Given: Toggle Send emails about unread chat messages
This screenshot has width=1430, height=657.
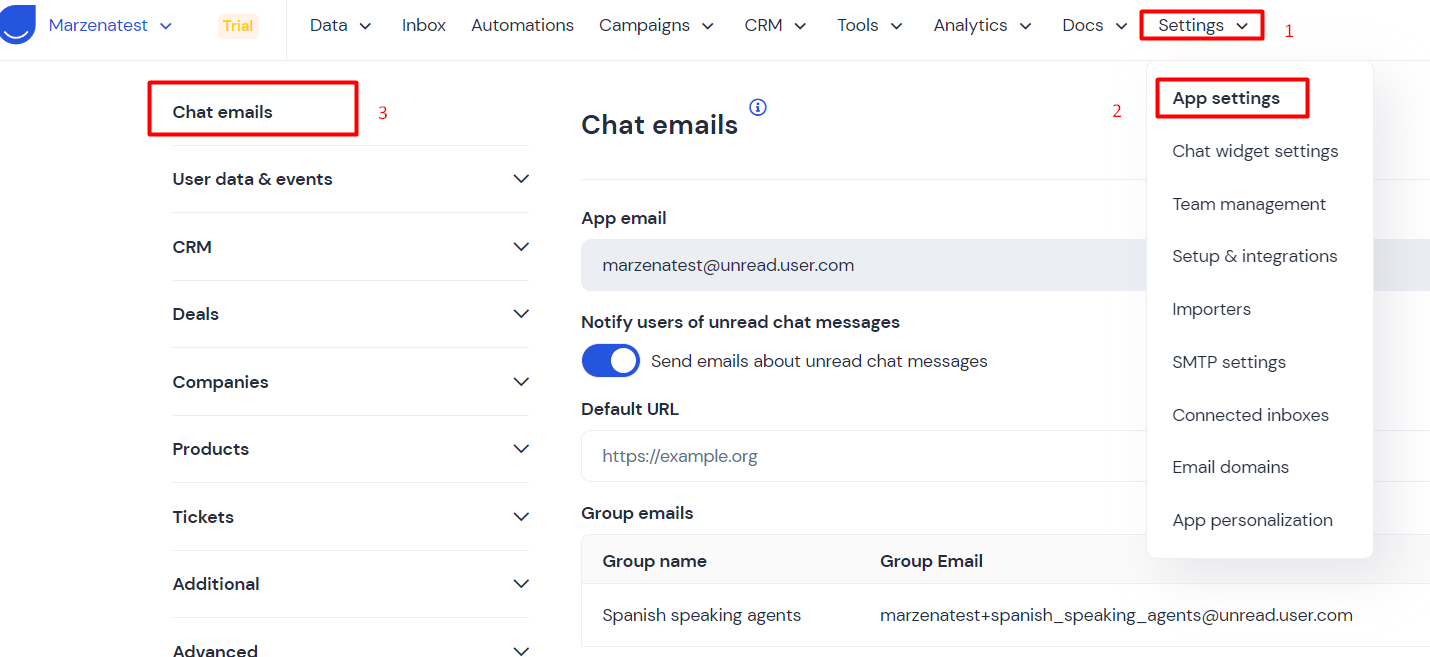Looking at the screenshot, I should pyautogui.click(x=611, y=361).
